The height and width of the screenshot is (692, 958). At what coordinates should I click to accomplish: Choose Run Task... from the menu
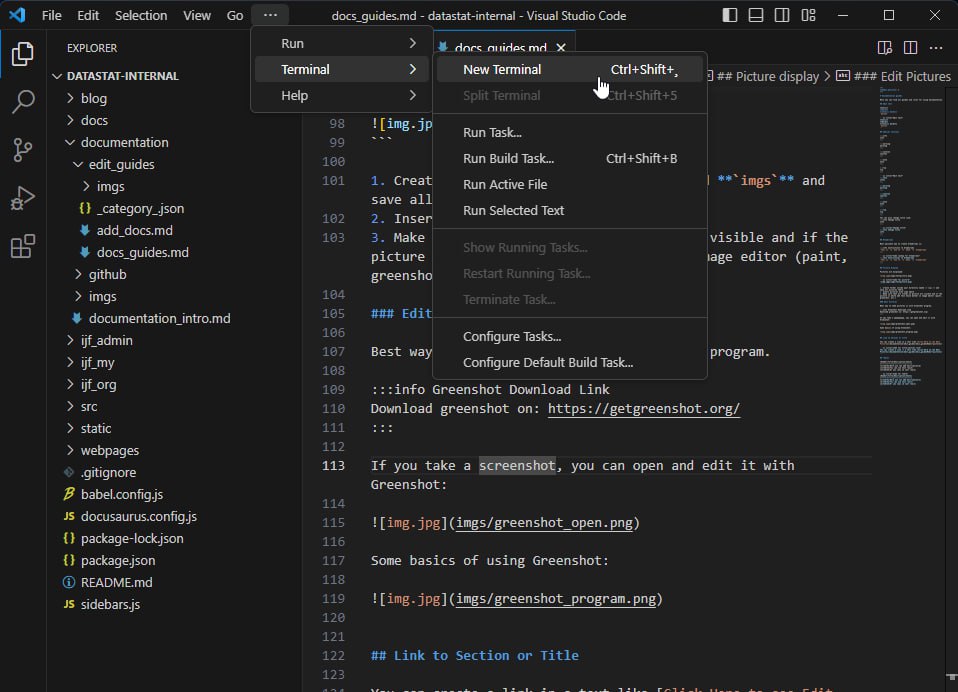point(570,133)
